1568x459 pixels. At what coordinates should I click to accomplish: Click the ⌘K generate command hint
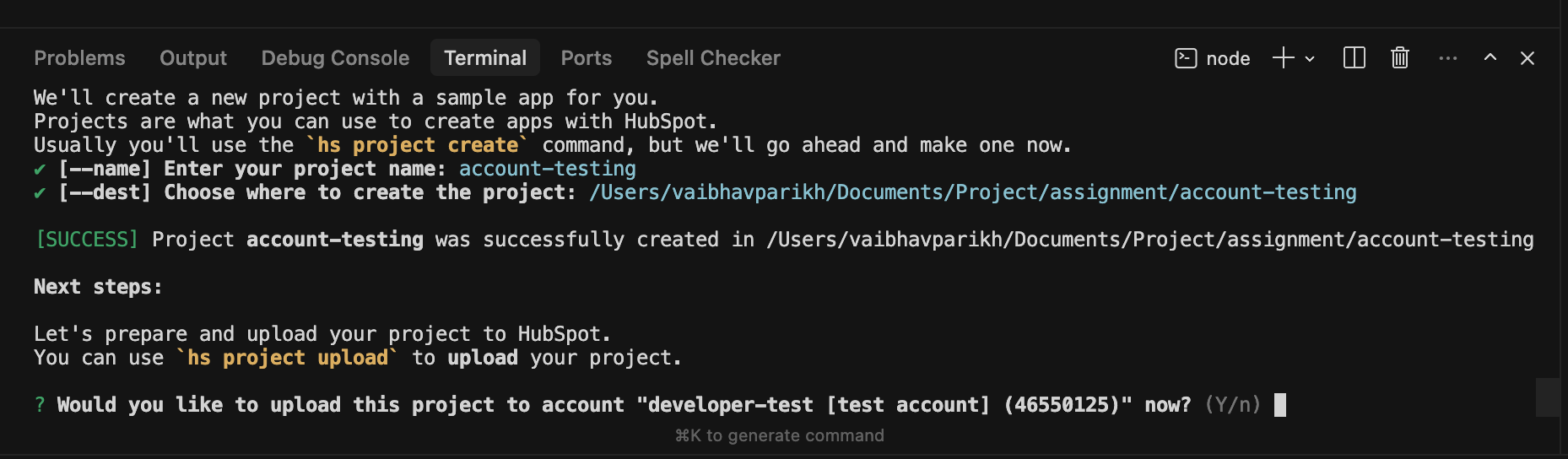point(780,435)
